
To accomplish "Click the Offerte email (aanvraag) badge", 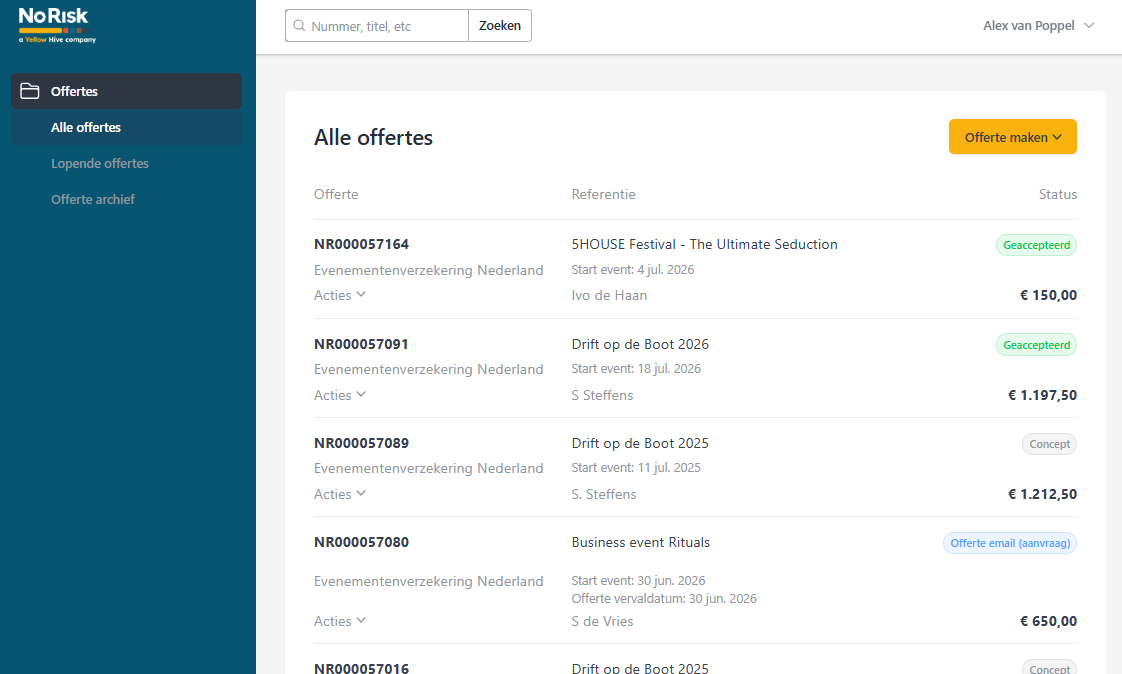I will click(x=1010, y=543).
